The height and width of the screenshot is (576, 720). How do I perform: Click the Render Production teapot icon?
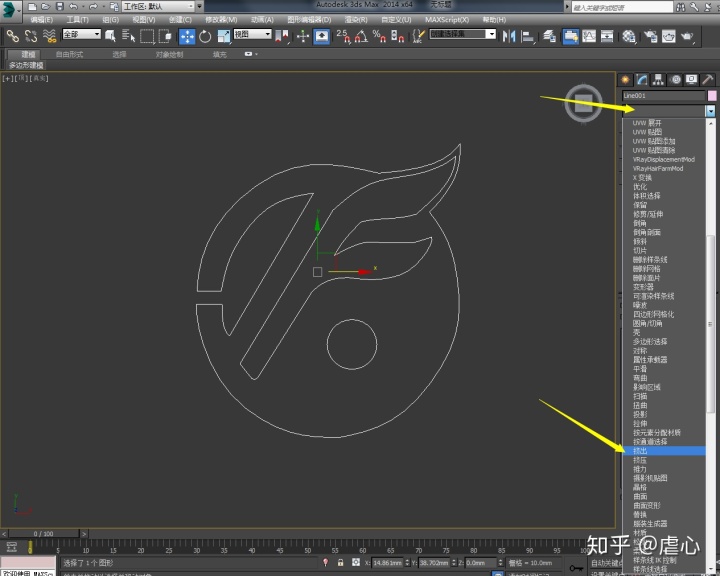point(687,36)
